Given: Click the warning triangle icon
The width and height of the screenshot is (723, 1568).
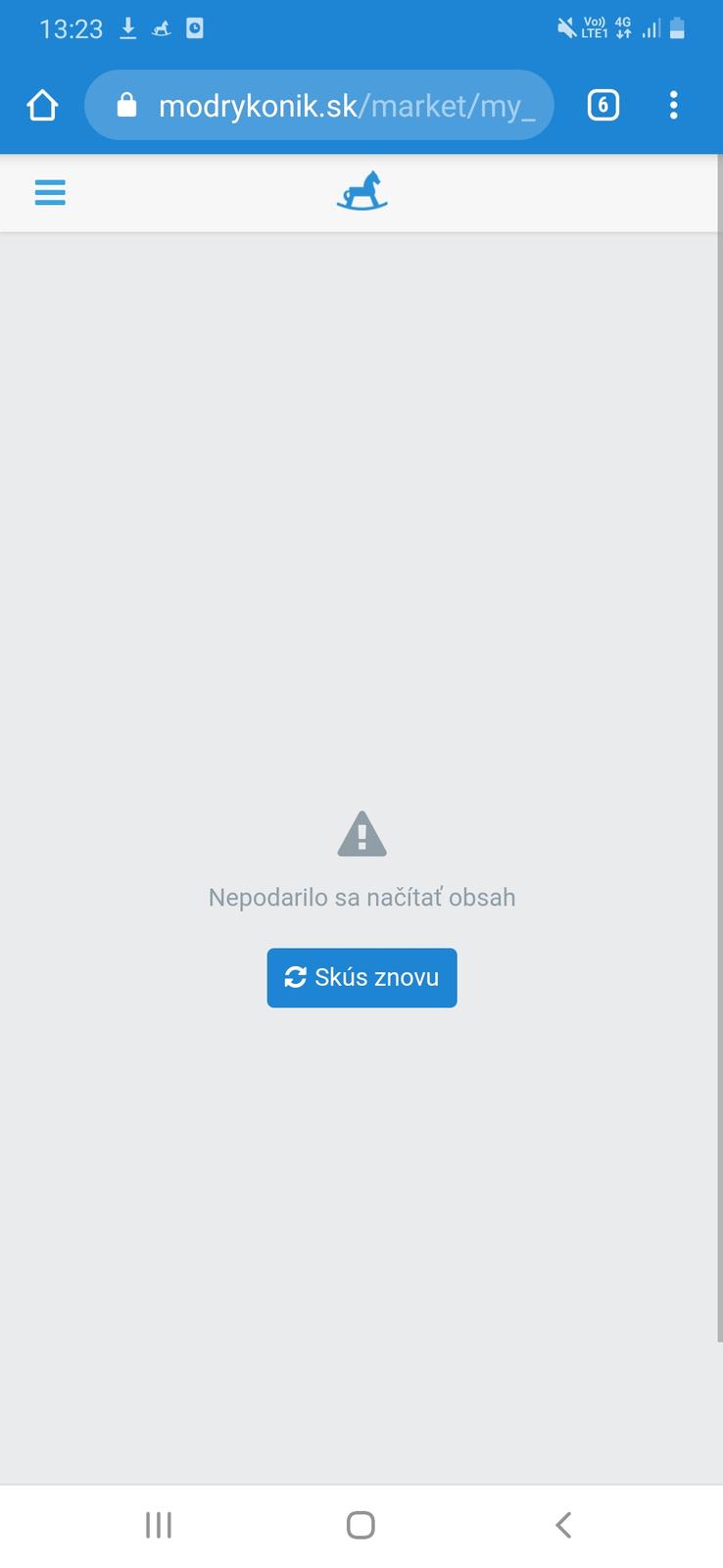Looking at the screenshot, I should [361, 835].
